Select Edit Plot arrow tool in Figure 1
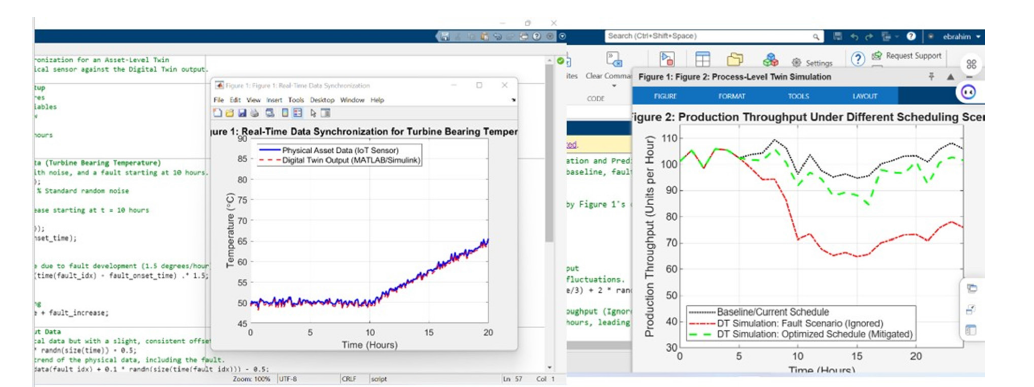This screenshot has height=387, width=1034. 313,113
